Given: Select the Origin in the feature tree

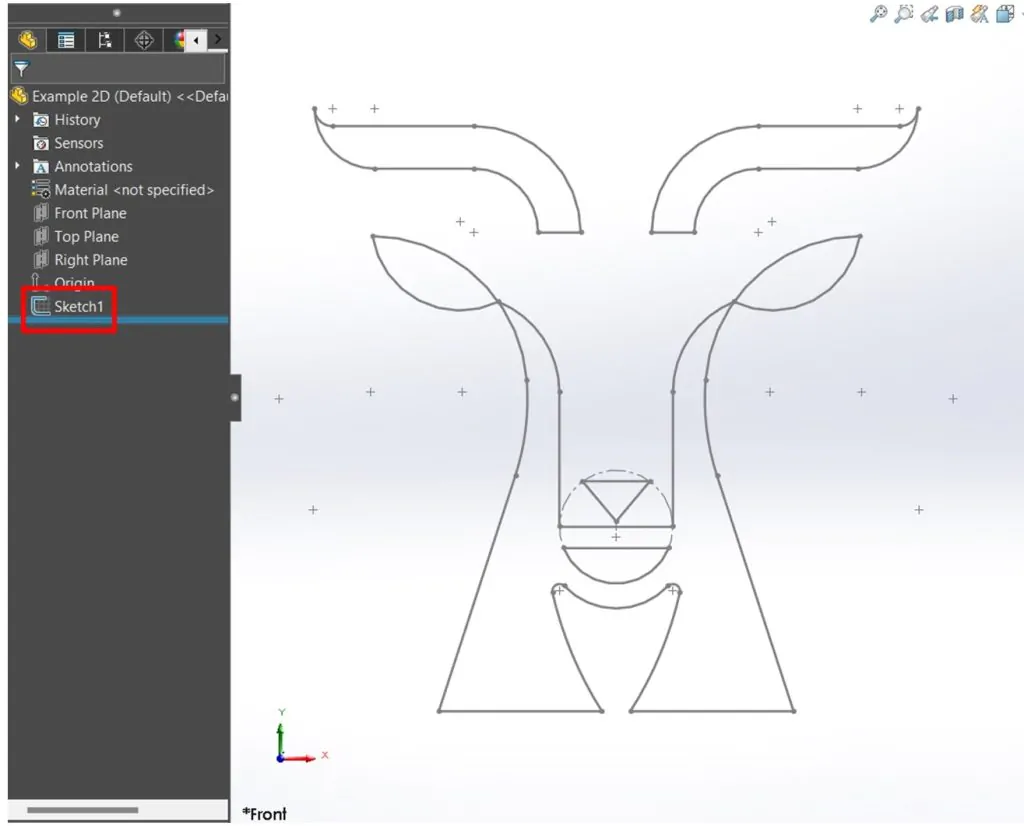Looking at the screenshot, I should point(63,283).
